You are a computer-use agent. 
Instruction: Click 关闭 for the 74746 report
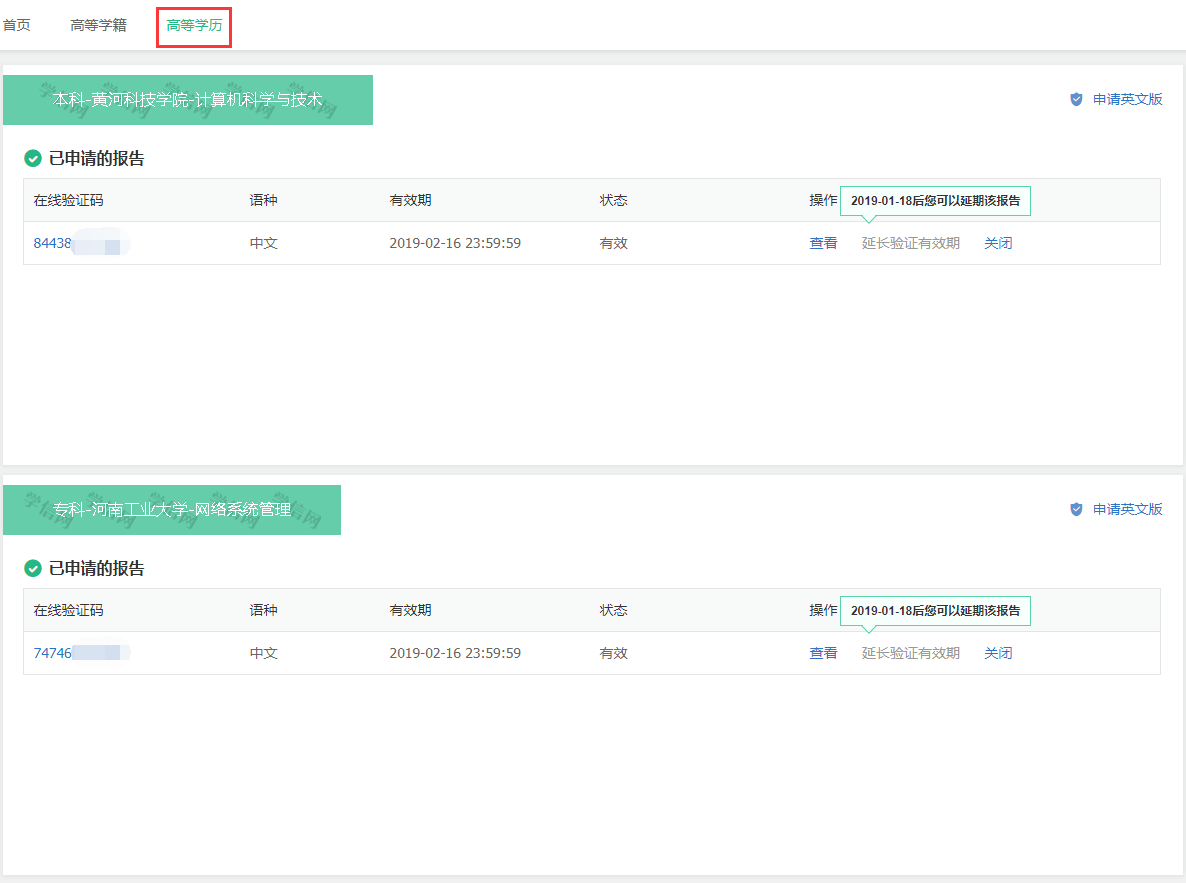pos(997,653)
